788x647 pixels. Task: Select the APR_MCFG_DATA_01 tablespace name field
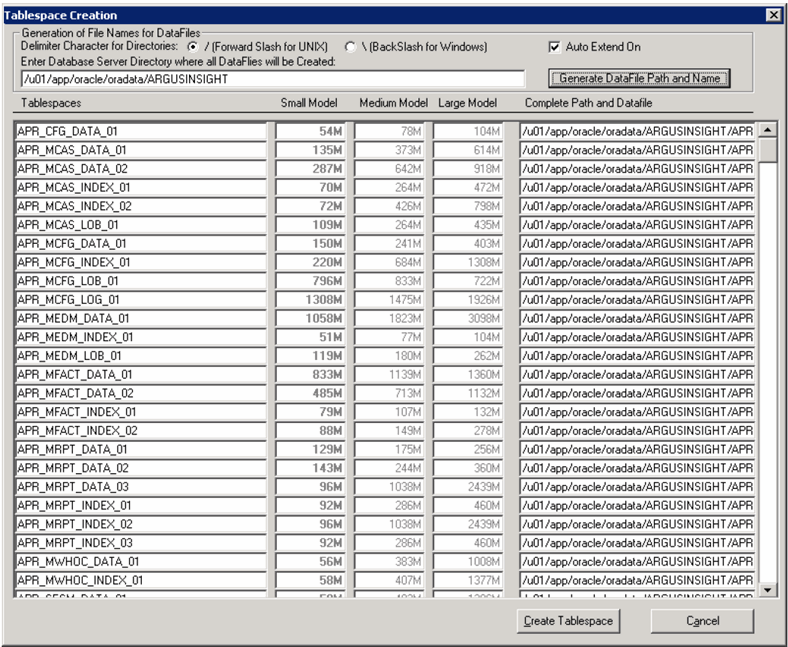point(141,243)
